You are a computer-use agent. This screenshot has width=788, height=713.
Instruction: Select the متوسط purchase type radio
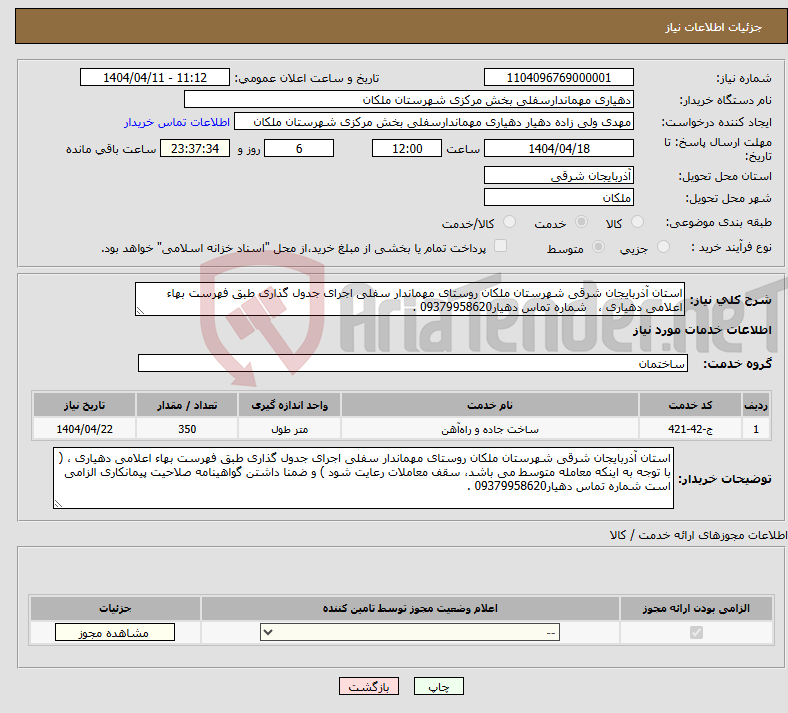tap(599, 247)
